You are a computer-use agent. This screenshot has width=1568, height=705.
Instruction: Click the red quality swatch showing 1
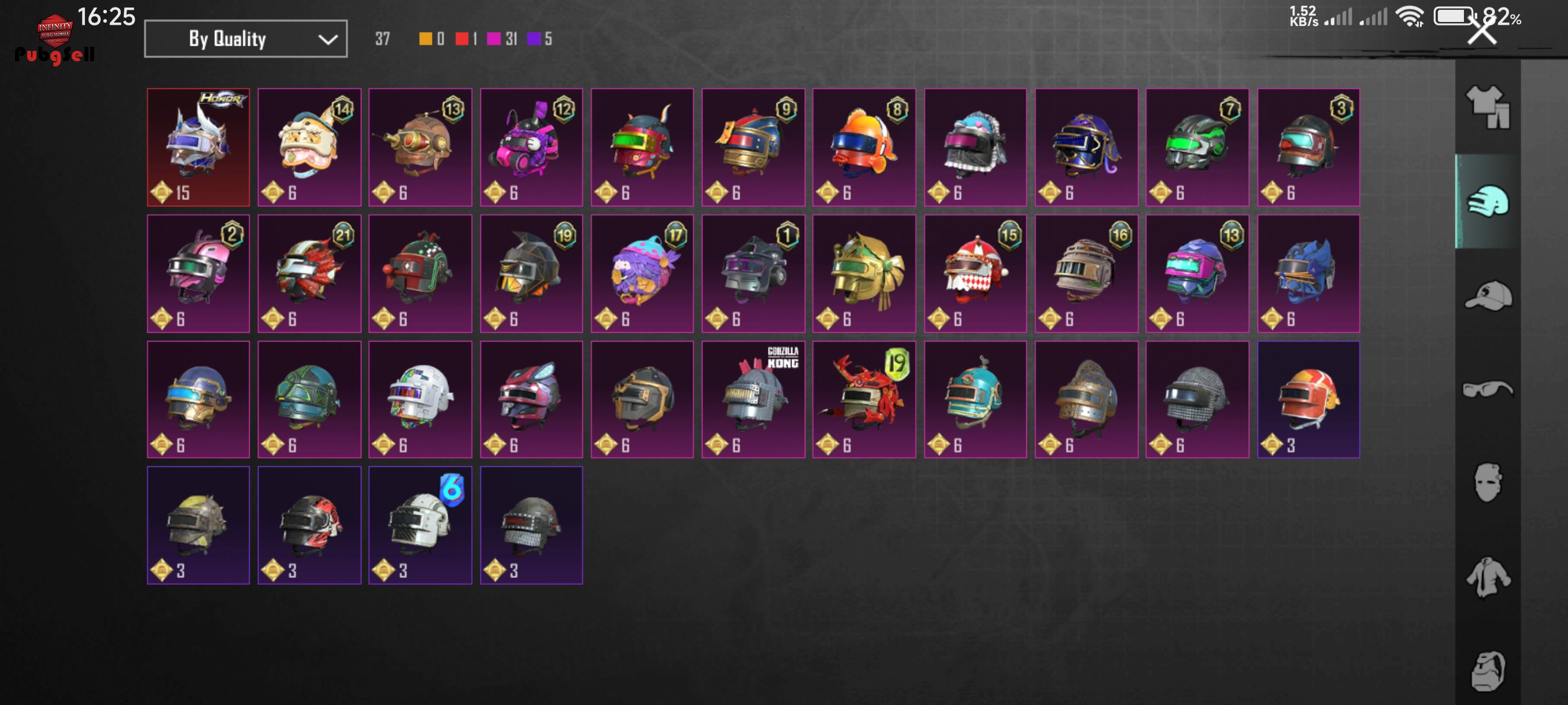462,39
